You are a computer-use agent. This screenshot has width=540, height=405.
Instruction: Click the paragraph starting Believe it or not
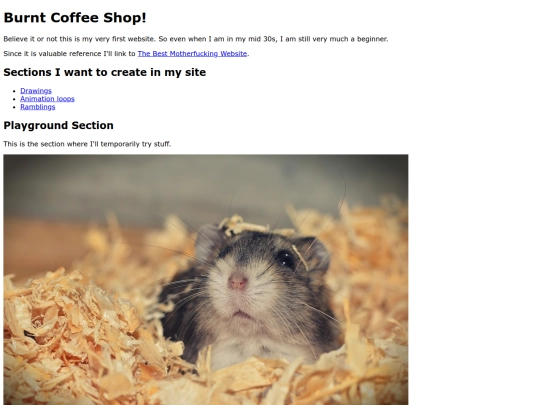[196, 39]
